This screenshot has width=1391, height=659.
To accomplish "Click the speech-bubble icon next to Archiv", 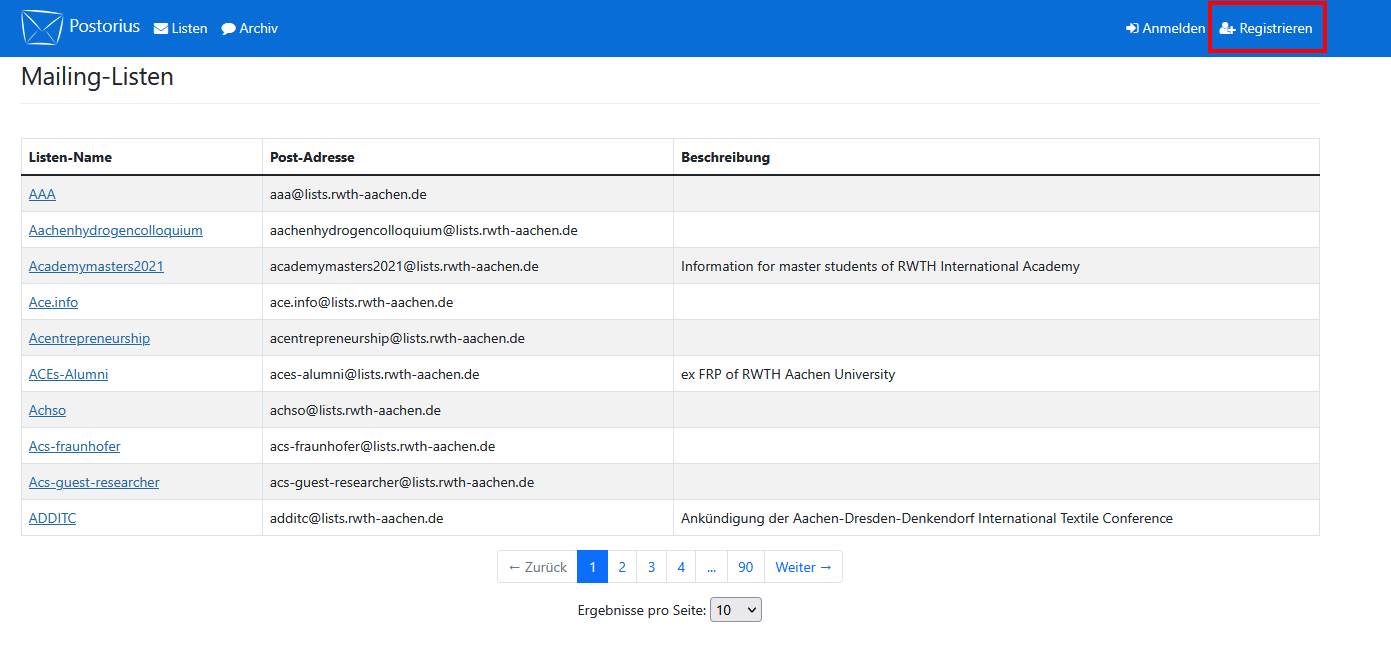I will (228, 28).
